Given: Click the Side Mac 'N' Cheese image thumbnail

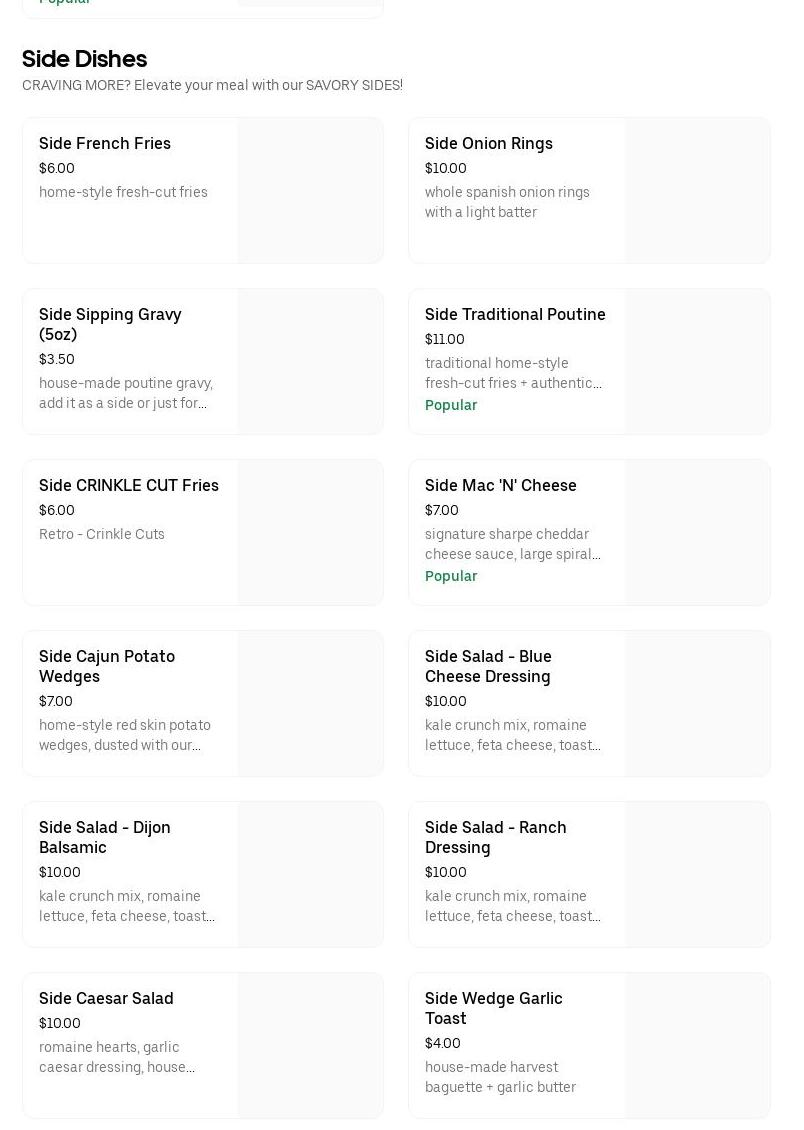Looking at the screenshot, I should pyautogui.click(x=697, y=532).
